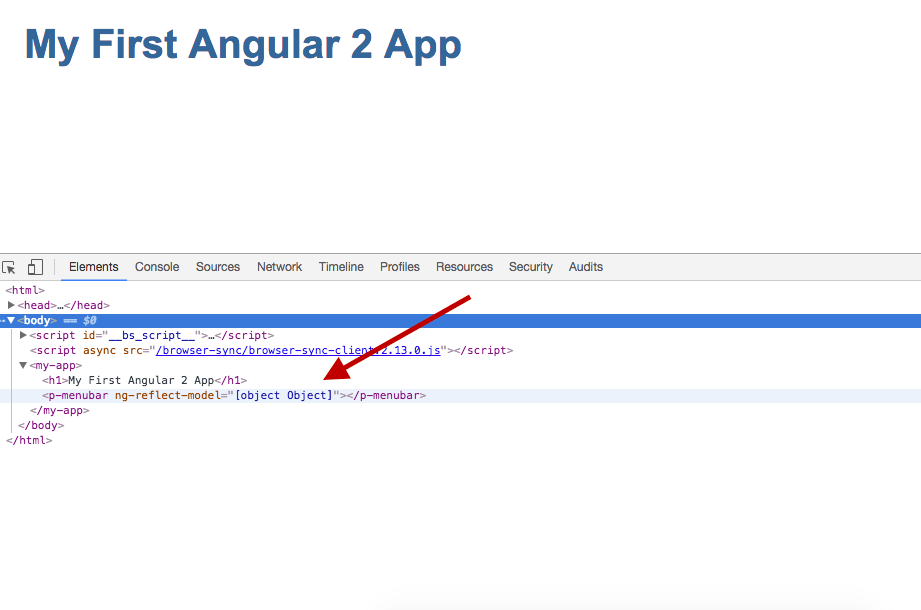
Task: Open the Profiles tab
Action: pyautogui.click(x=400, y=267)
